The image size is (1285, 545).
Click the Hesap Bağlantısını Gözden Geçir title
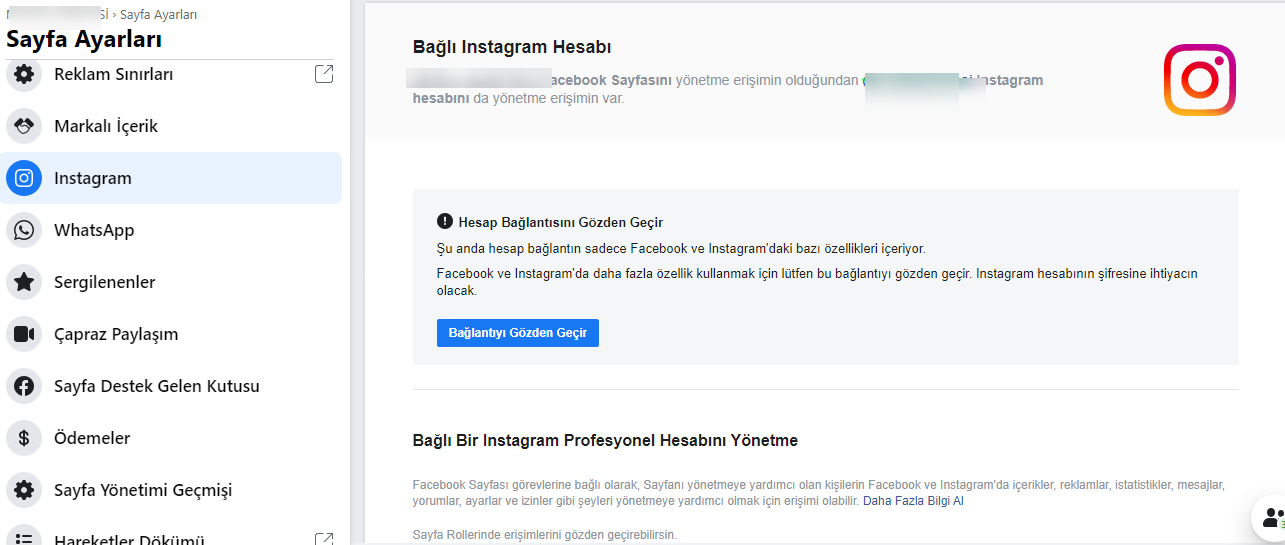[561, 222]
